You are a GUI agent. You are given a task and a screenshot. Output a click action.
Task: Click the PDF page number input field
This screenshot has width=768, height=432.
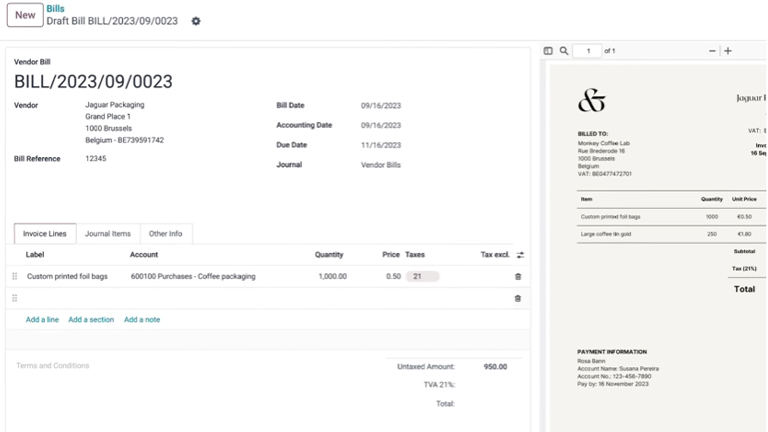[x=587, y=51]
